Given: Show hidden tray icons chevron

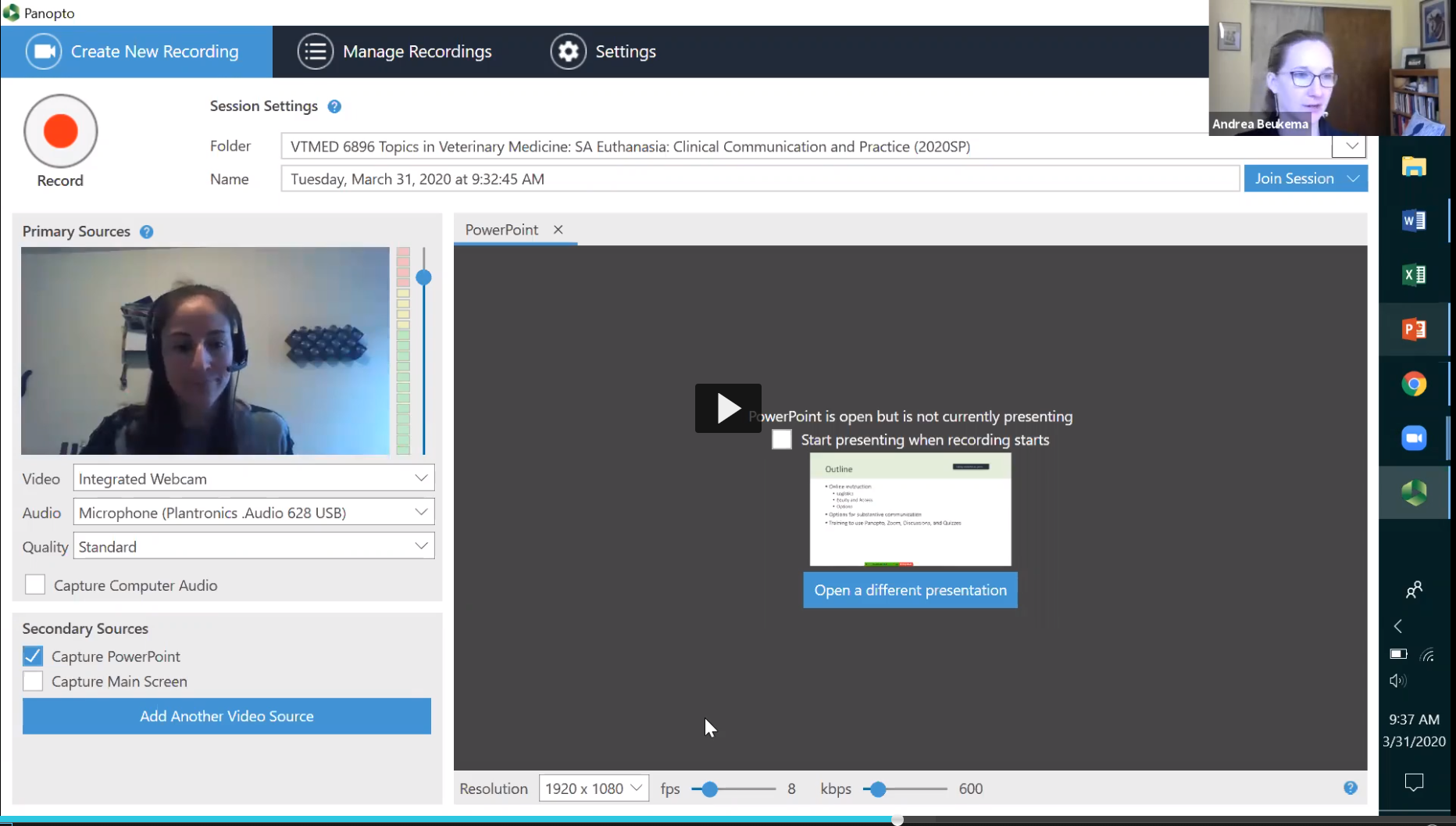Looking at the screenshot, I should click(1398, 626).
